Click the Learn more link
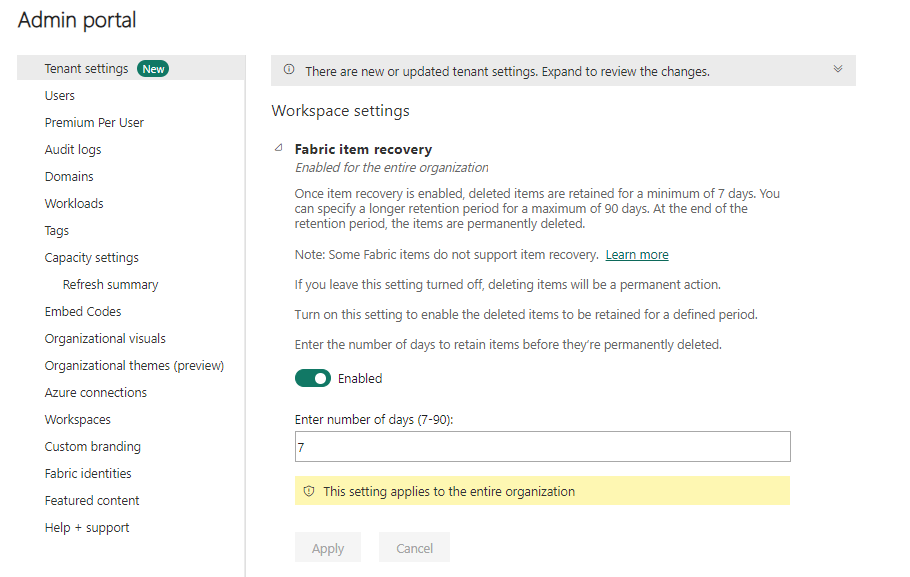The image size is (910, 577). pos(637,255)
